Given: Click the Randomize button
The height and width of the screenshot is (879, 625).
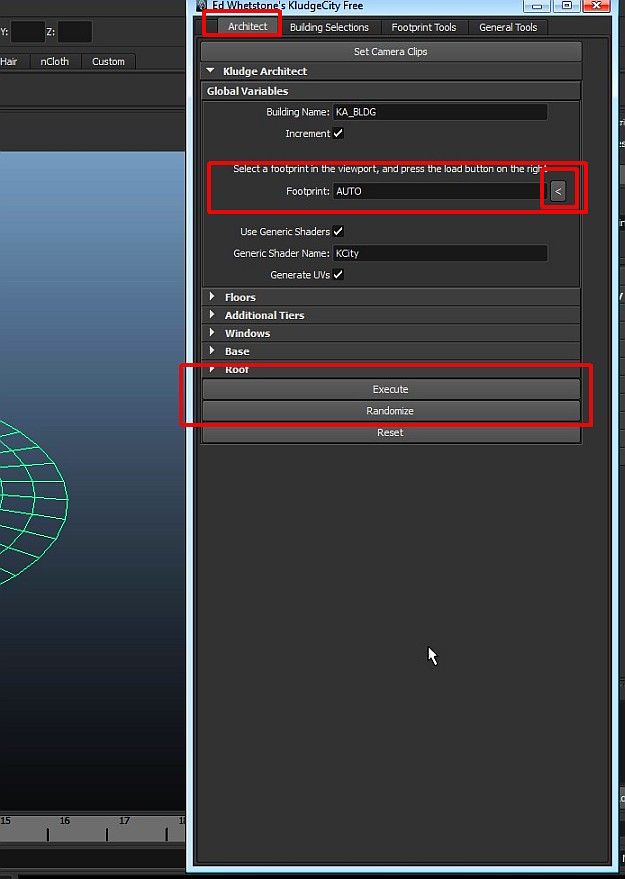Looking at the screenshot, I should tap(391, 411).
